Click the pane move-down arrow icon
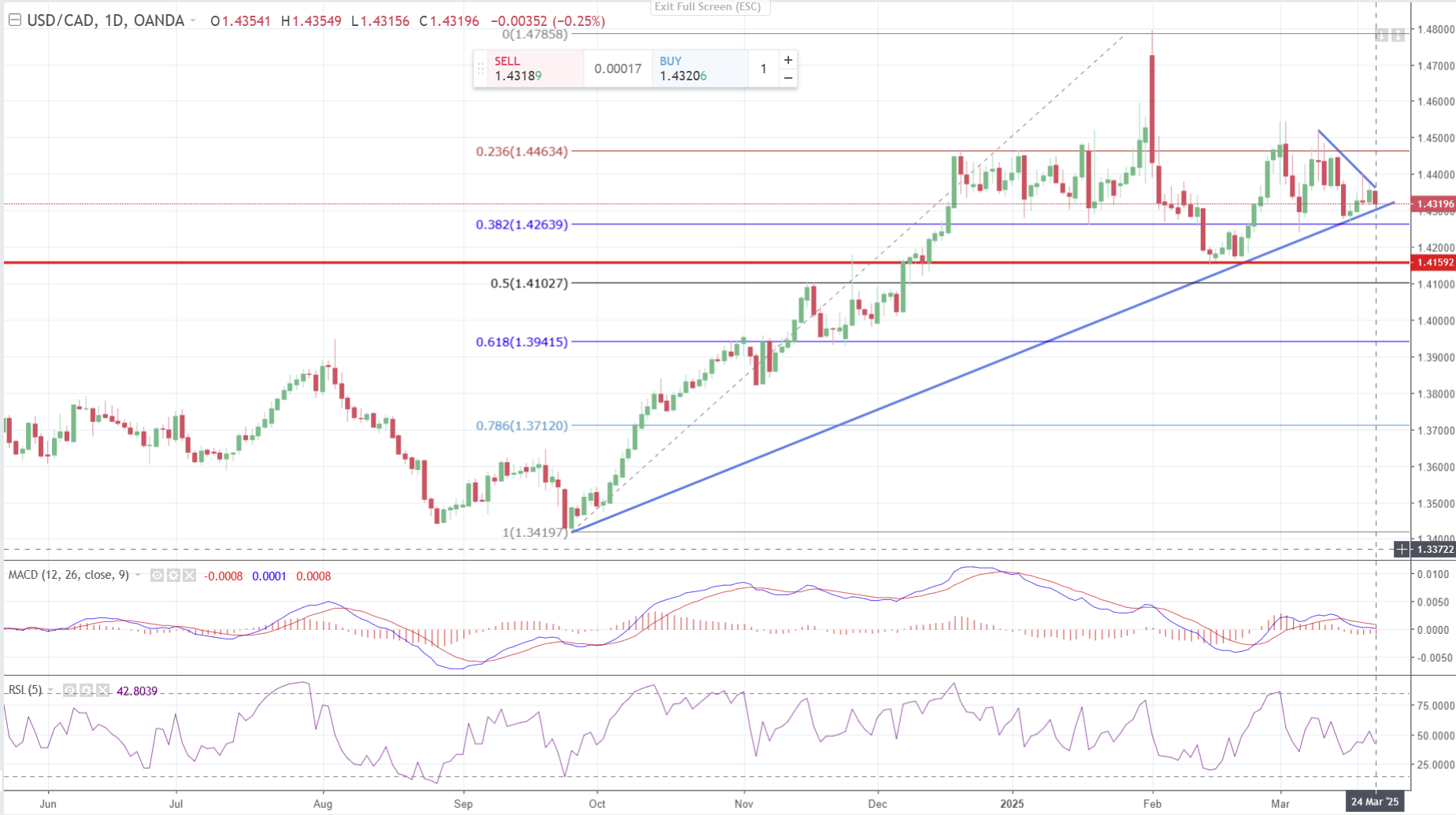This screenshot has height=815, width=1456. tap(1382, 35)
